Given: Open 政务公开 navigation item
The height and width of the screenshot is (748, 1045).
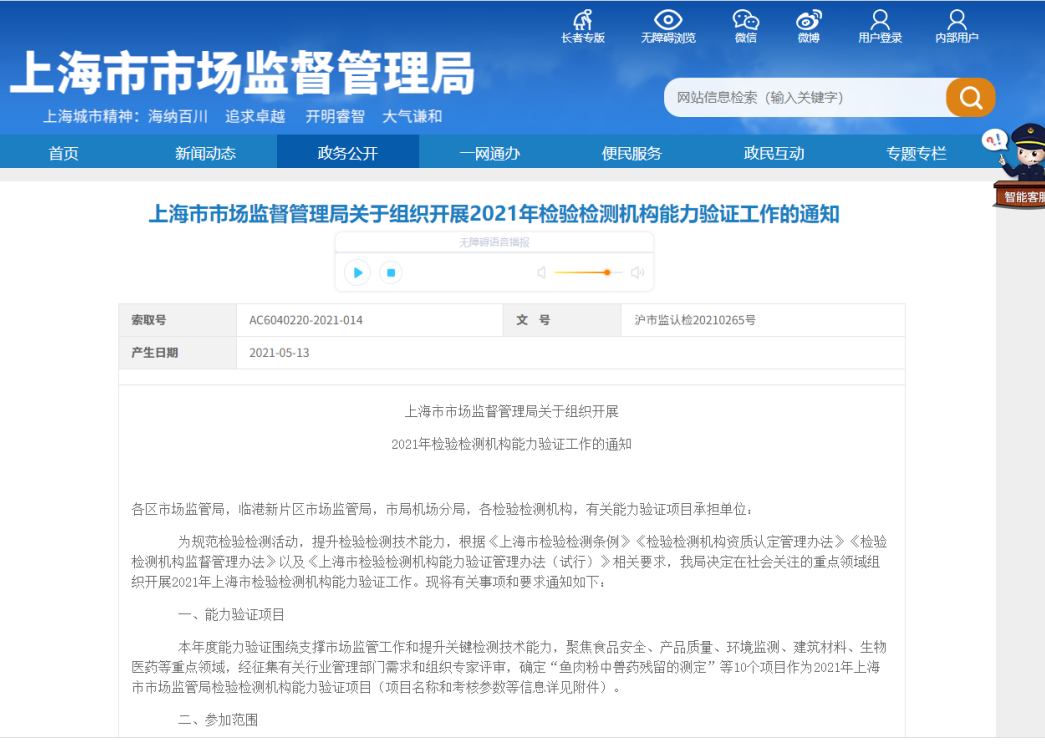Looking at the screenshot, I should tap(348, 153).
